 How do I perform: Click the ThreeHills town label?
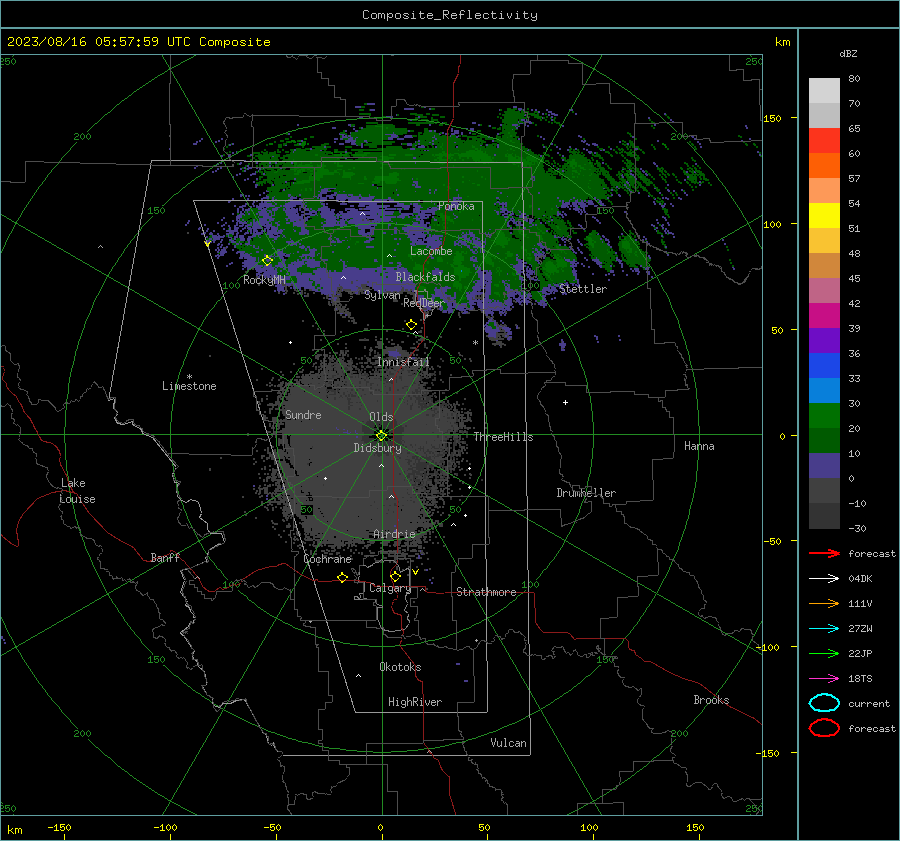tap(503, 437)
